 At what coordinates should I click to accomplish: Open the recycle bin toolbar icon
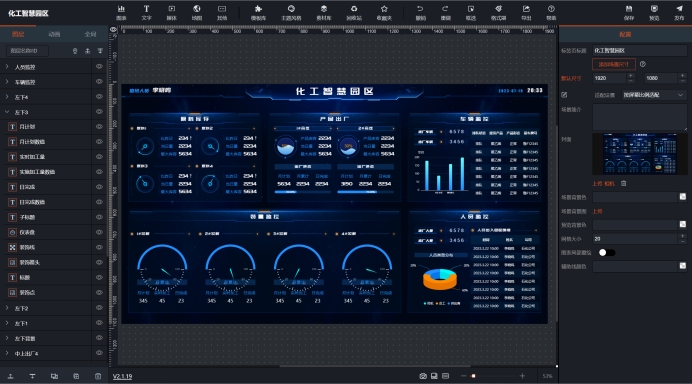click(x=354, y=12)
